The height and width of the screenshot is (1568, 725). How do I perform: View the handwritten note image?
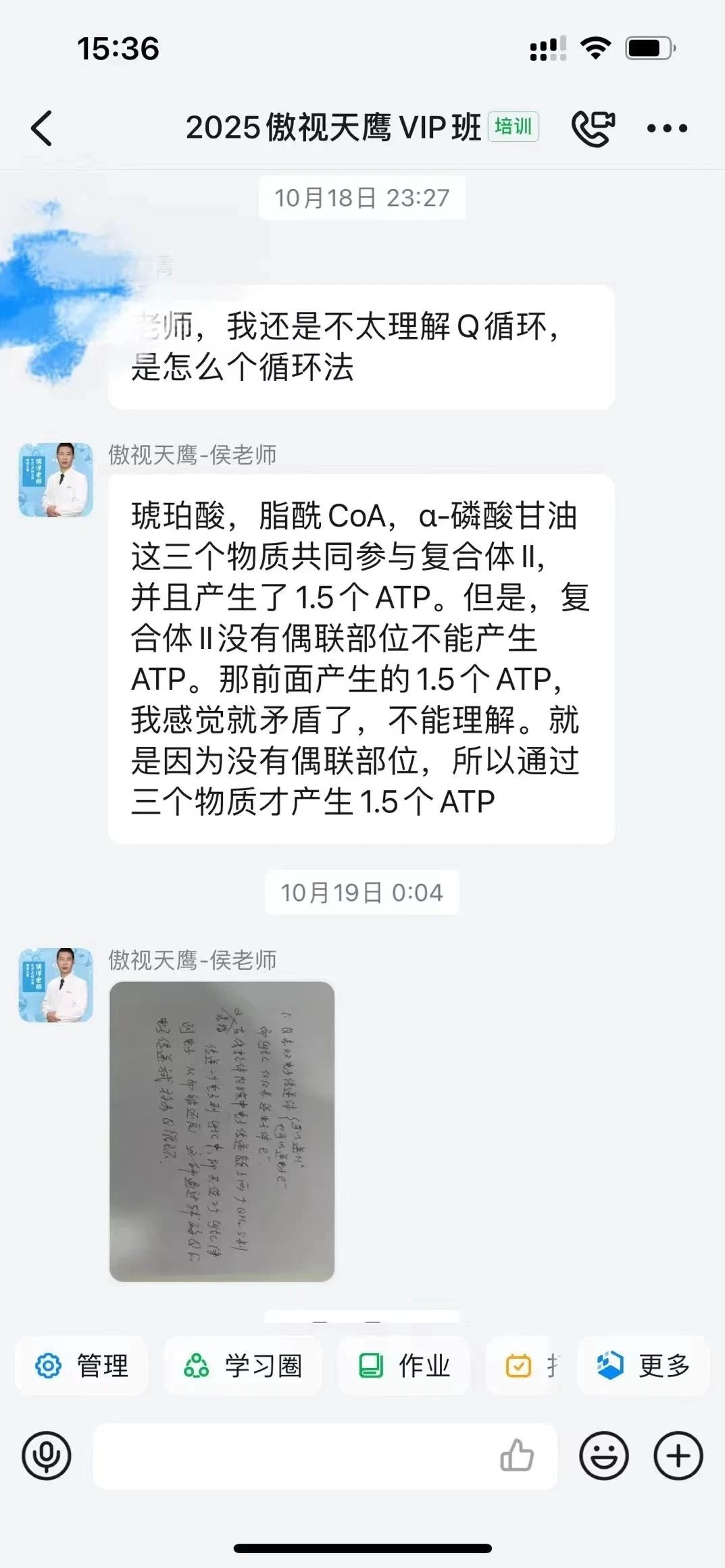click(222, 1131)
